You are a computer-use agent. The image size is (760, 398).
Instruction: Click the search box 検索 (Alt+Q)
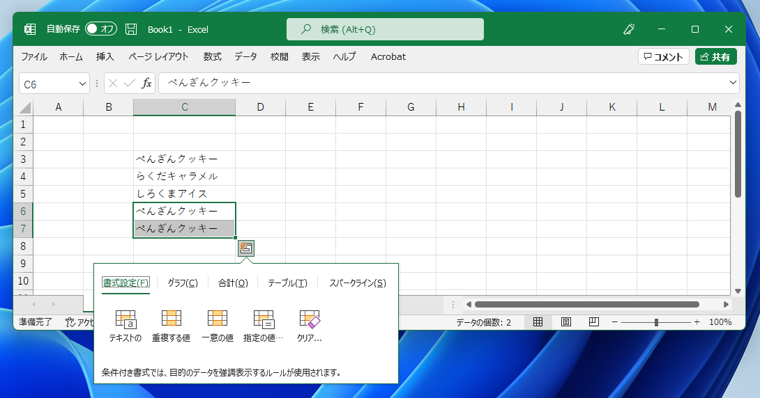click(385, 30)
